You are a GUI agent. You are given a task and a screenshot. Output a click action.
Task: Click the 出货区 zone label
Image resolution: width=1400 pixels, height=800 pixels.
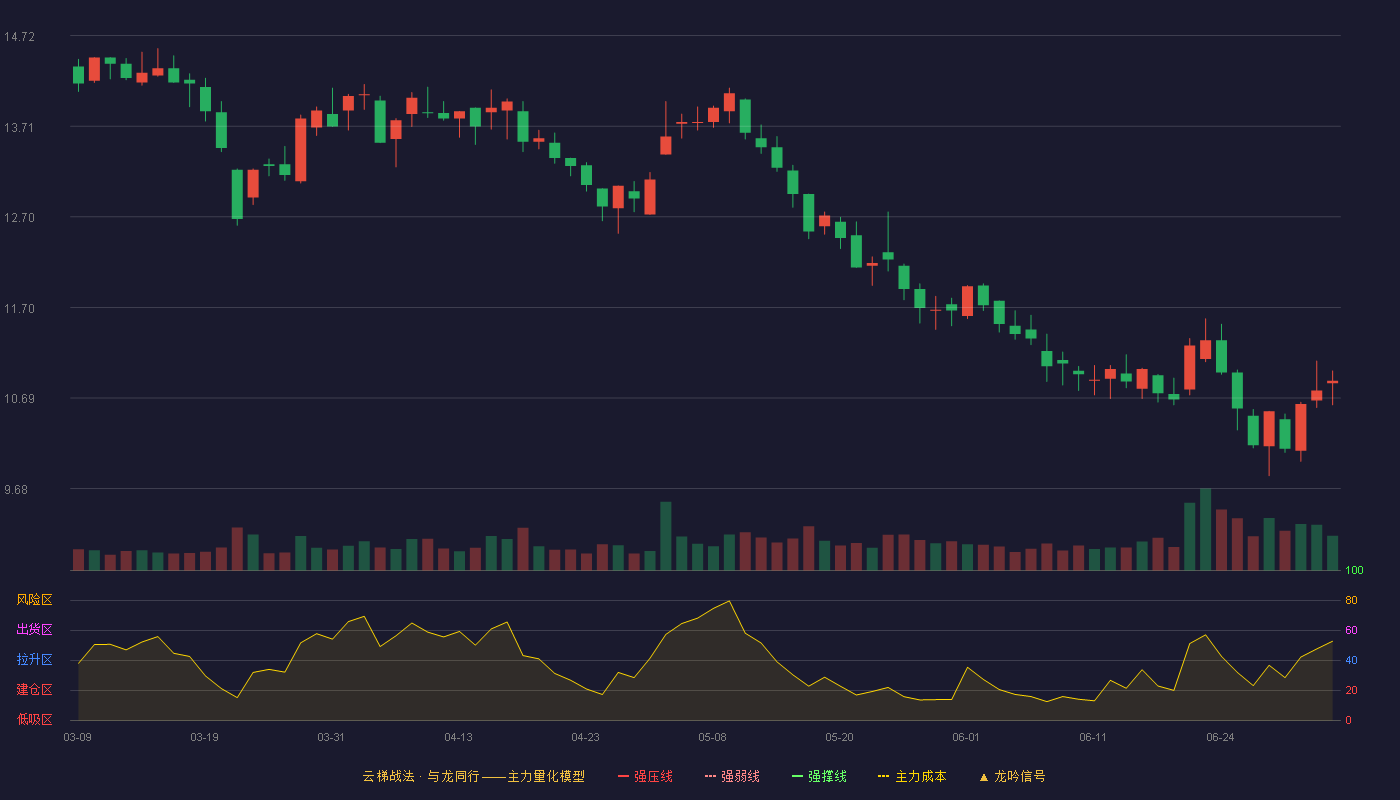pyautogui.click(x=34, y=630)
